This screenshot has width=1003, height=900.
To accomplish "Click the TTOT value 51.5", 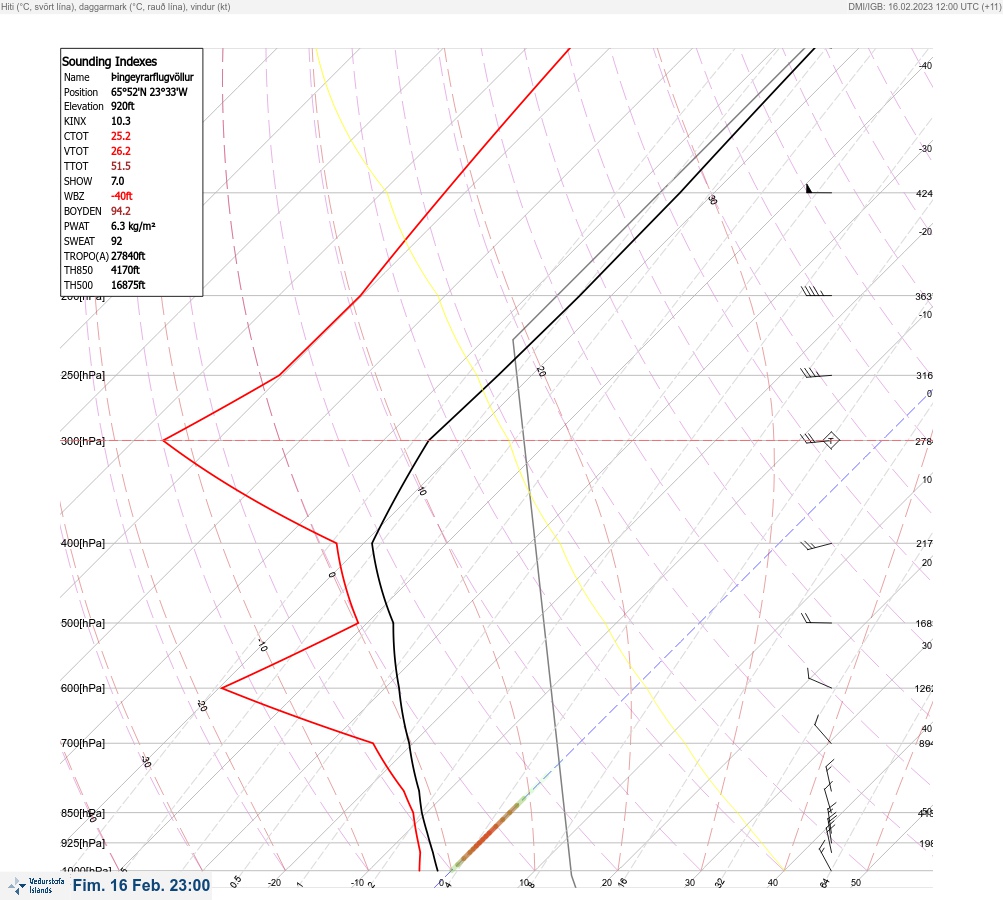I will (121, 166).
